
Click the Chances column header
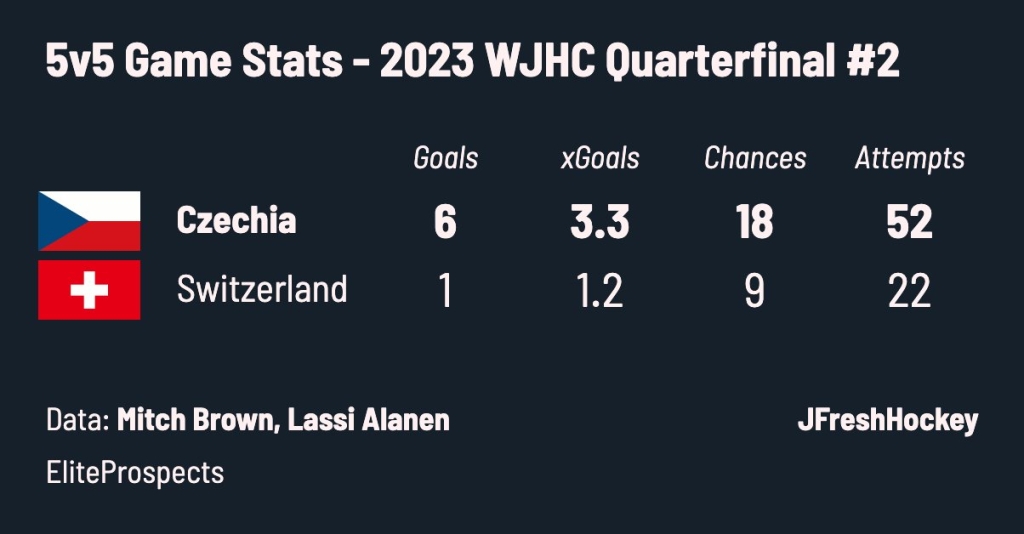(755, 158)
